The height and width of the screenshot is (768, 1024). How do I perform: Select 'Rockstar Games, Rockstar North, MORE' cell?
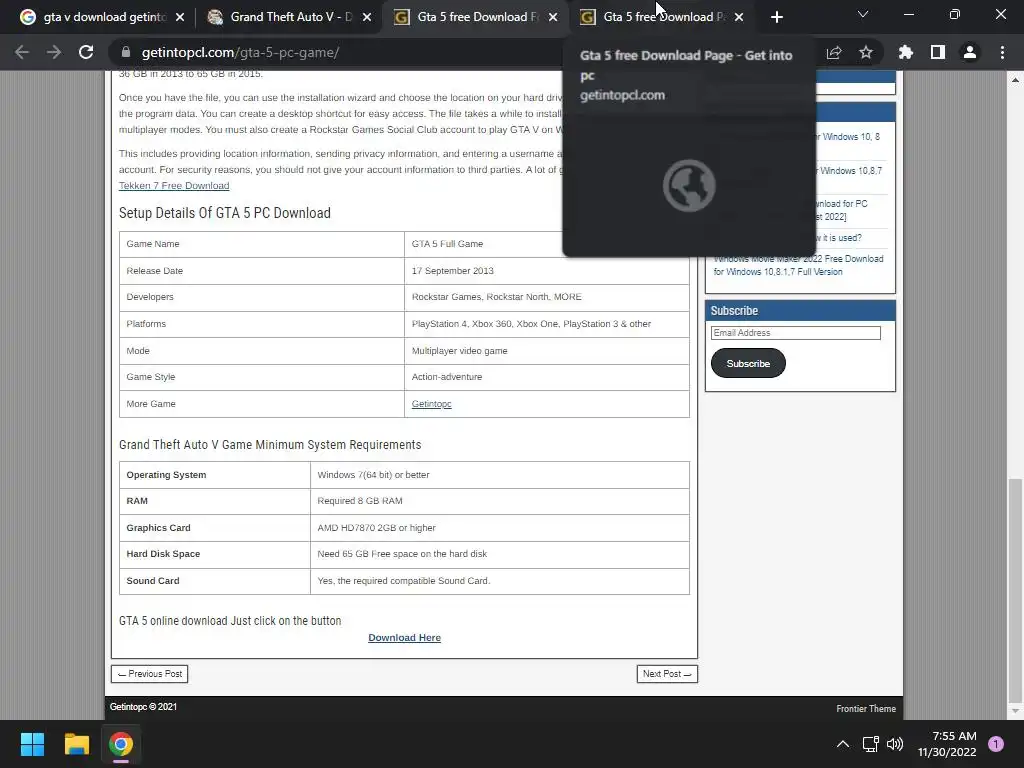tap(547, 297)
